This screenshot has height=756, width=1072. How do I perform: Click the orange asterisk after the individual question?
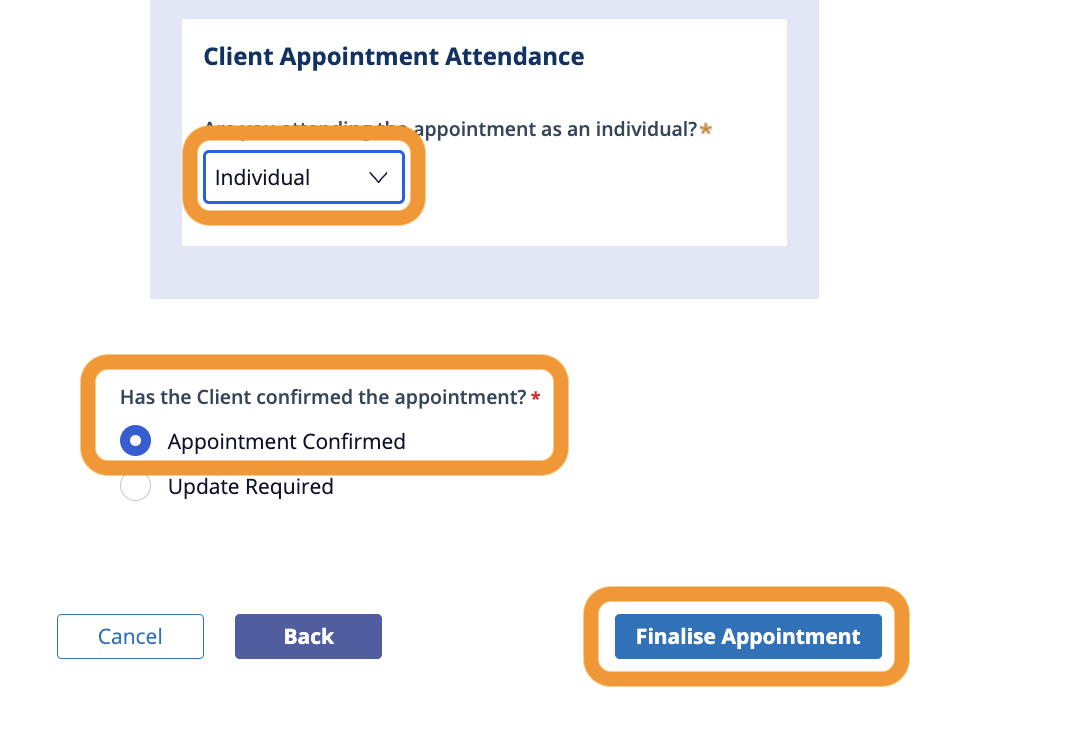coord(706,129)
